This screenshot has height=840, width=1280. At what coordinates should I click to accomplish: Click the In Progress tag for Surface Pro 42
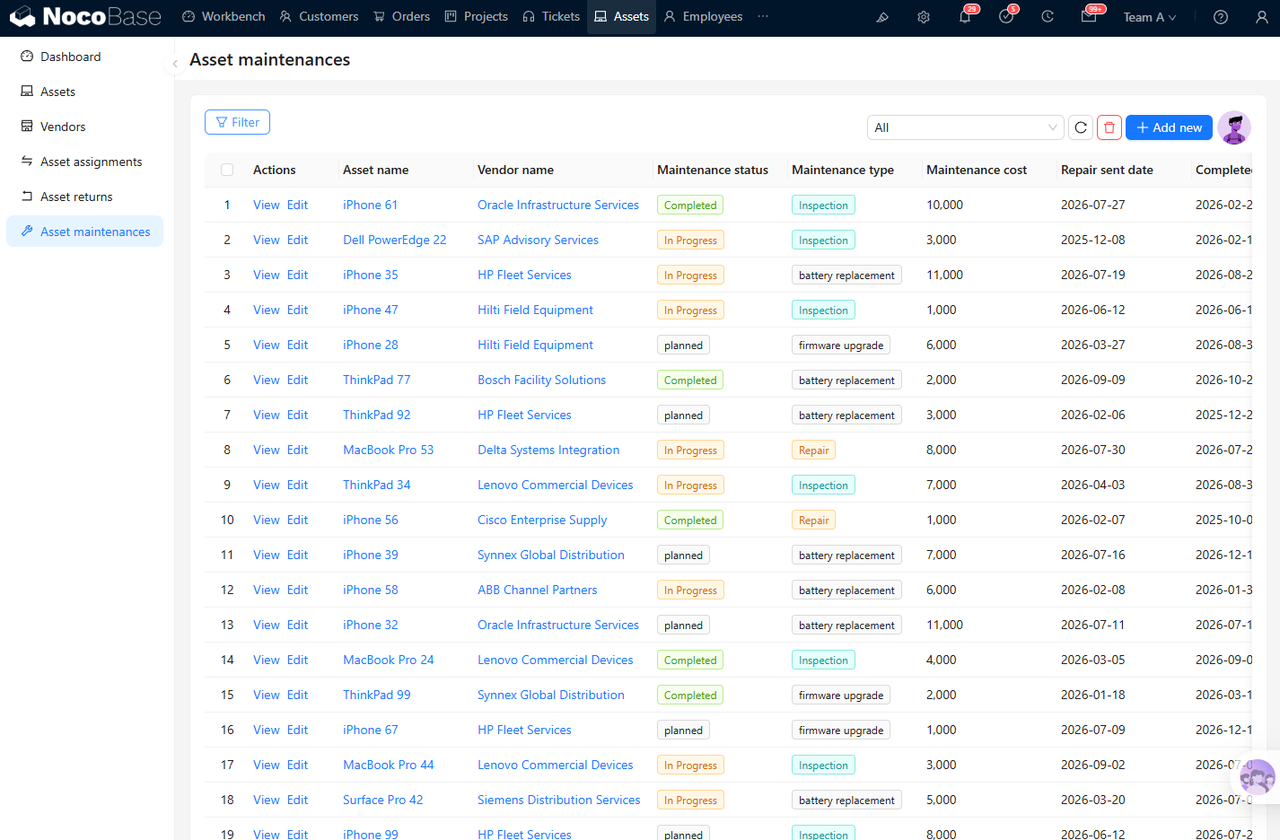[690, 800]
